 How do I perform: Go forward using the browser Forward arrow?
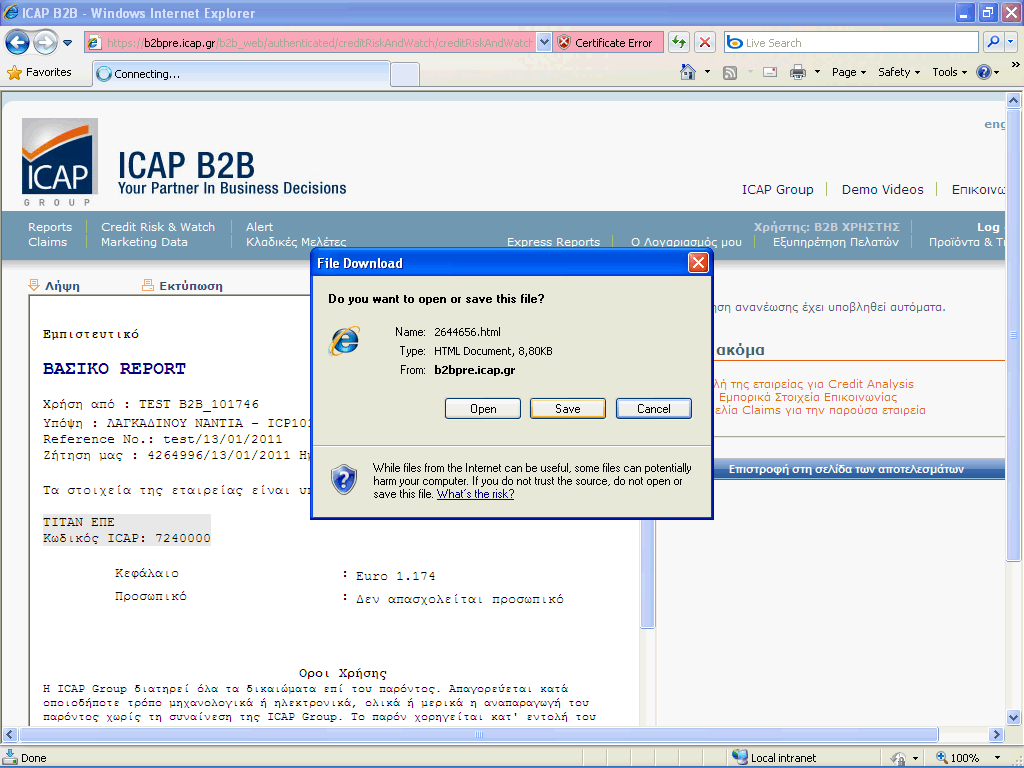[45, 43]
